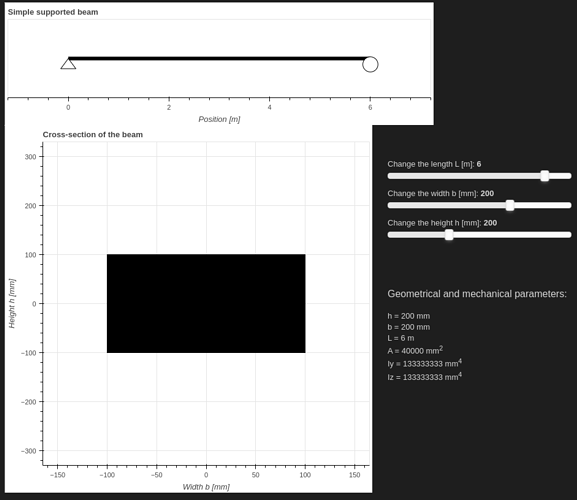Click the height h slider handle
The height and width of the screenshot is (500, 577).
(x=449, y=235)
